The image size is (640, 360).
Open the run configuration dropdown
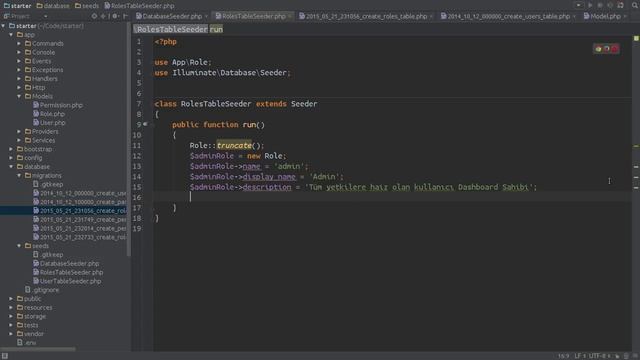point(579,5)
